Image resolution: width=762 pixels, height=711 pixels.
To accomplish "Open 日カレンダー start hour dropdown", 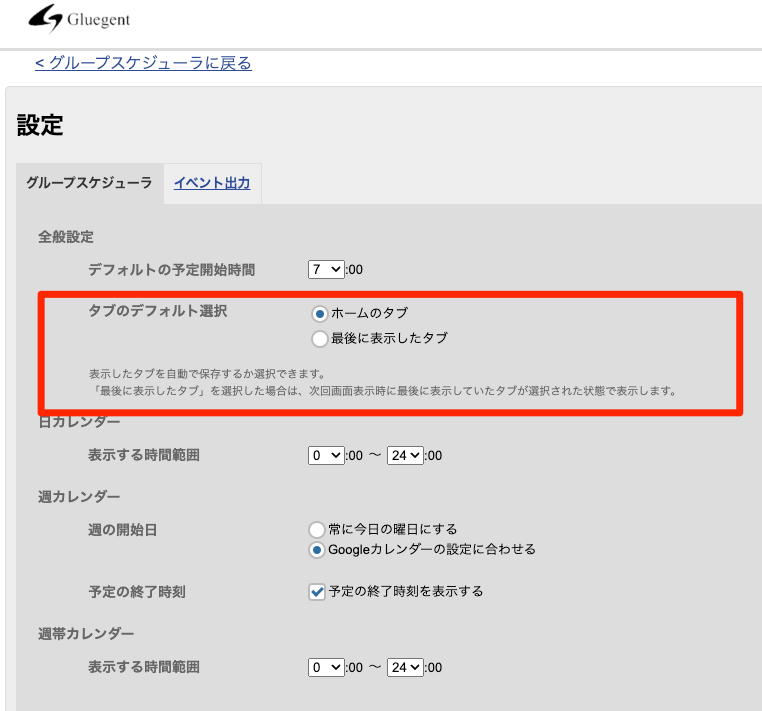I will 326,455.
